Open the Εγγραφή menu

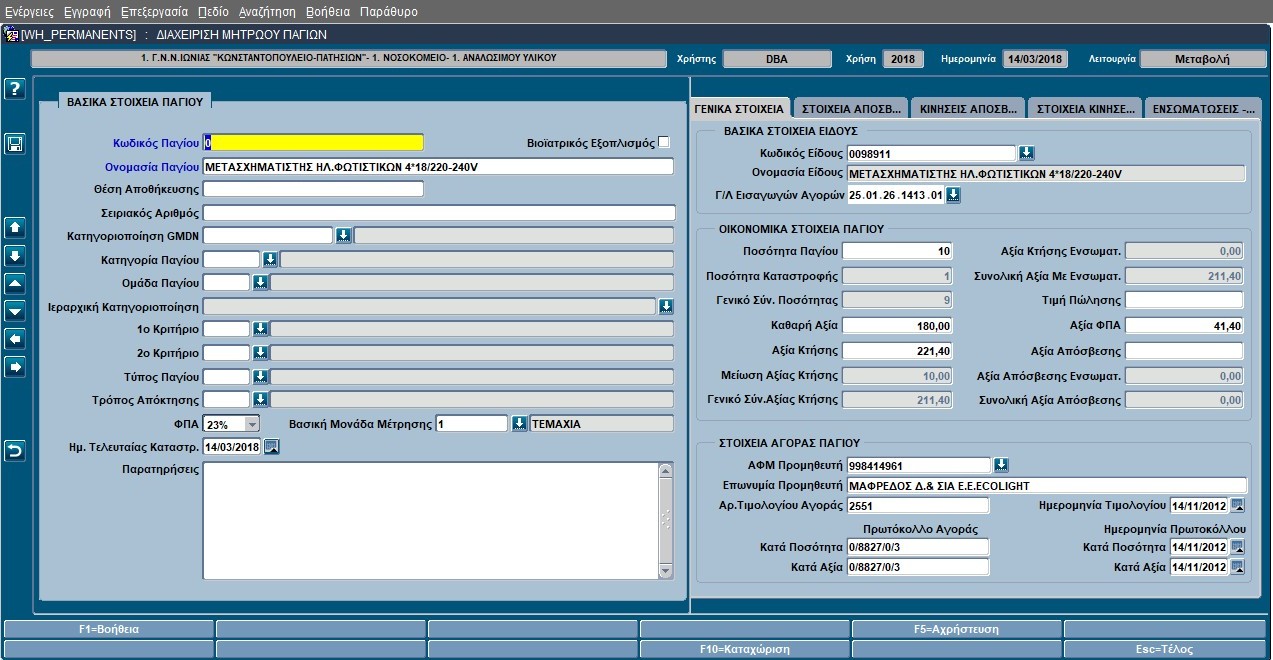pyautogui.click(x=87, y=12)
